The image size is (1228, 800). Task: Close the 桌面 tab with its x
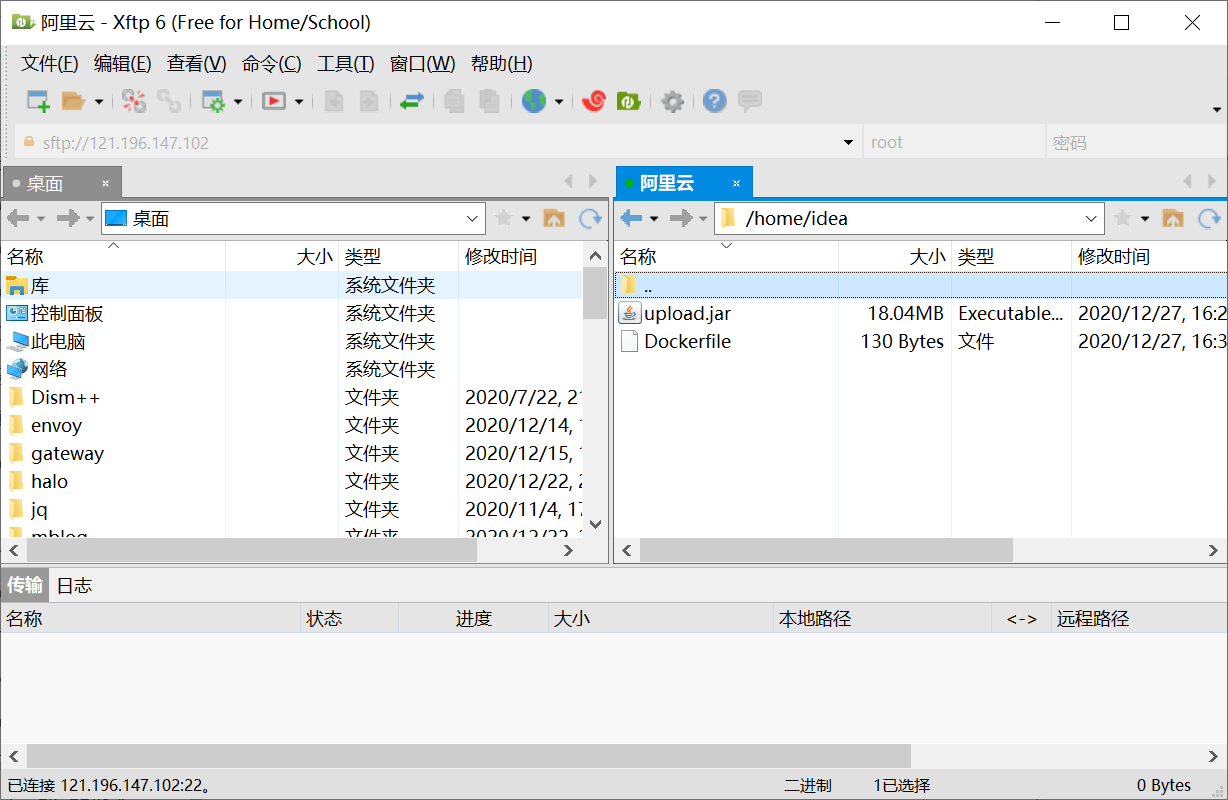point(106,183)
